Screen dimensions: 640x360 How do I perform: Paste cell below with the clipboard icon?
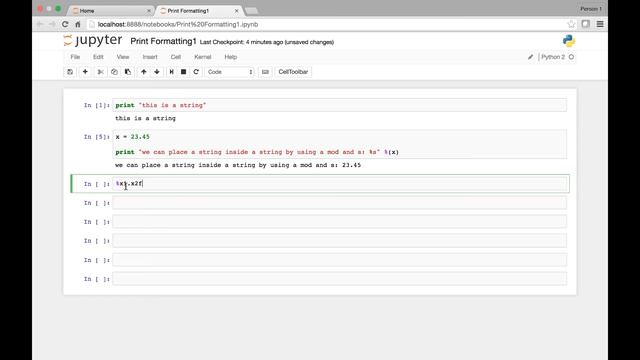[128, 72]
